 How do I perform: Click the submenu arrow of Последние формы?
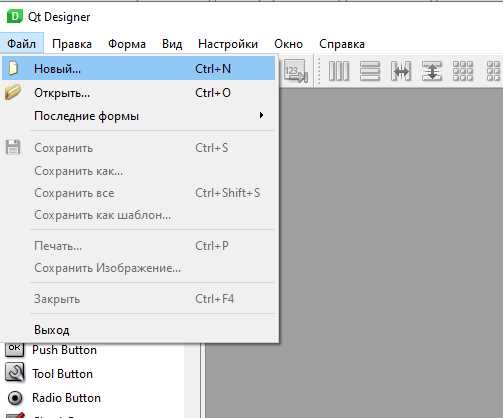click(x=261, y=115)
